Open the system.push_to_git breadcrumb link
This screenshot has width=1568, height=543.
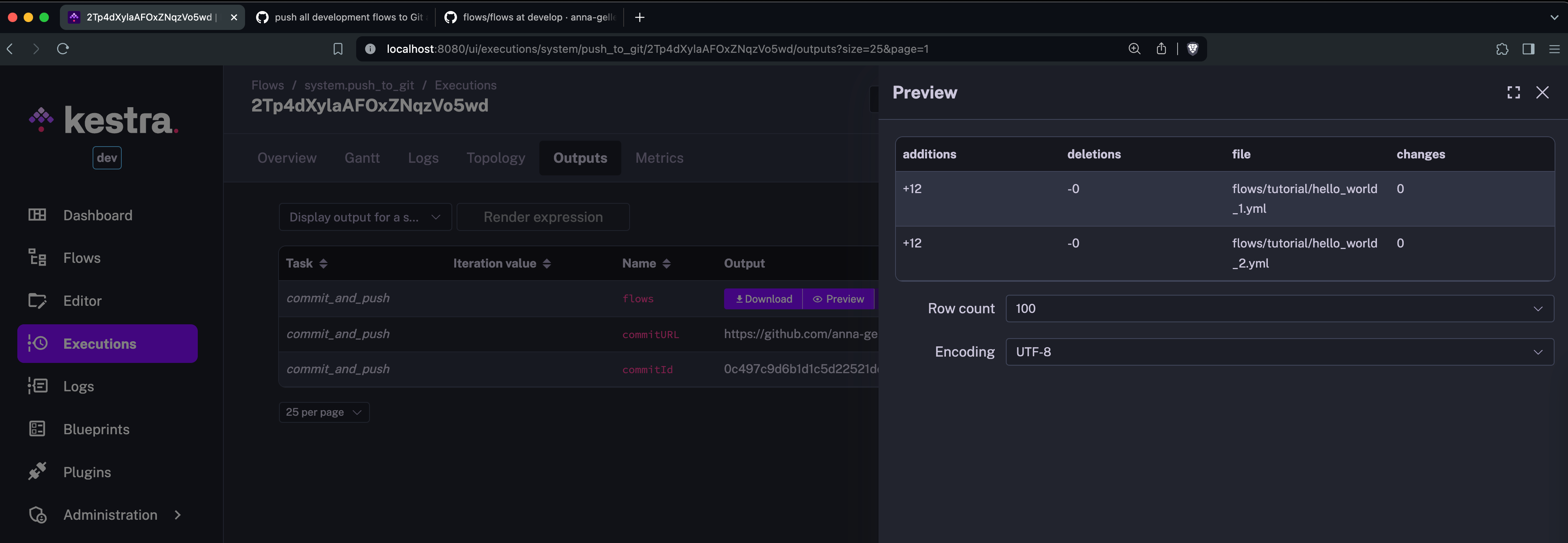[359, 85]
